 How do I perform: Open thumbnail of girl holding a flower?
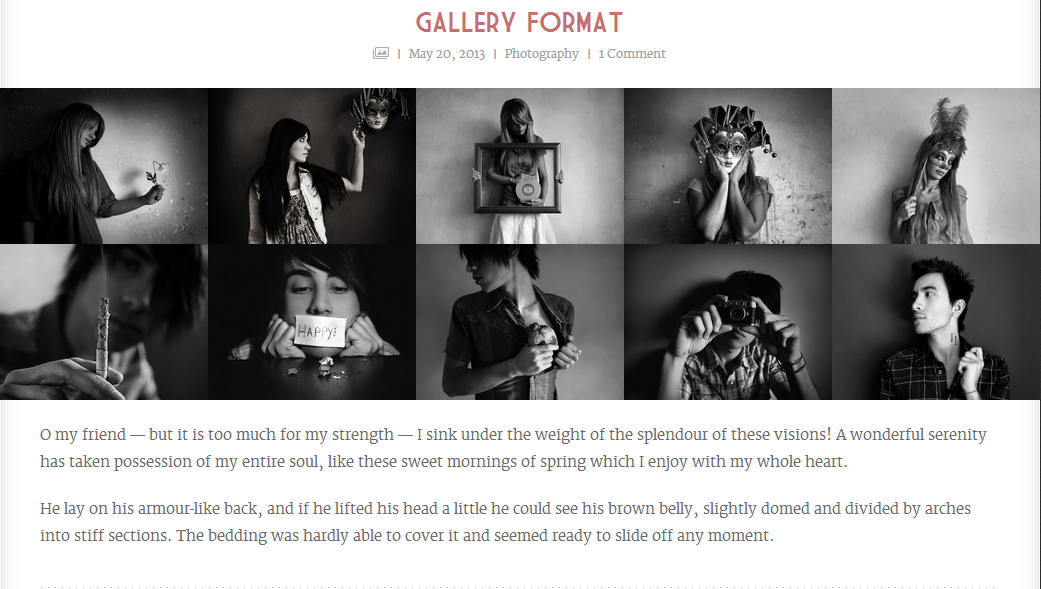[104, 166]
